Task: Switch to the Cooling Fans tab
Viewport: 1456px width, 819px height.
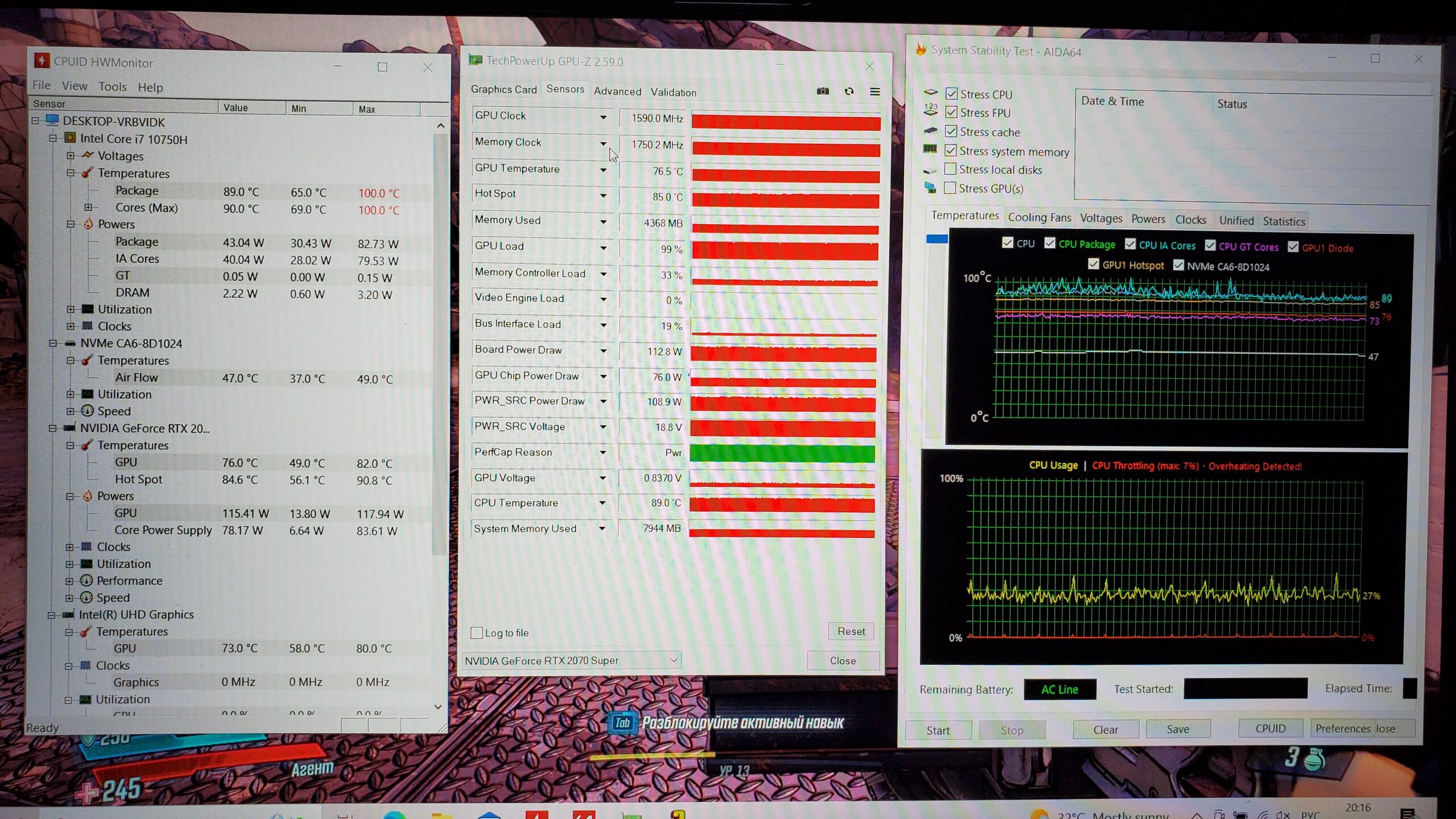Action: coord(1039,218)
